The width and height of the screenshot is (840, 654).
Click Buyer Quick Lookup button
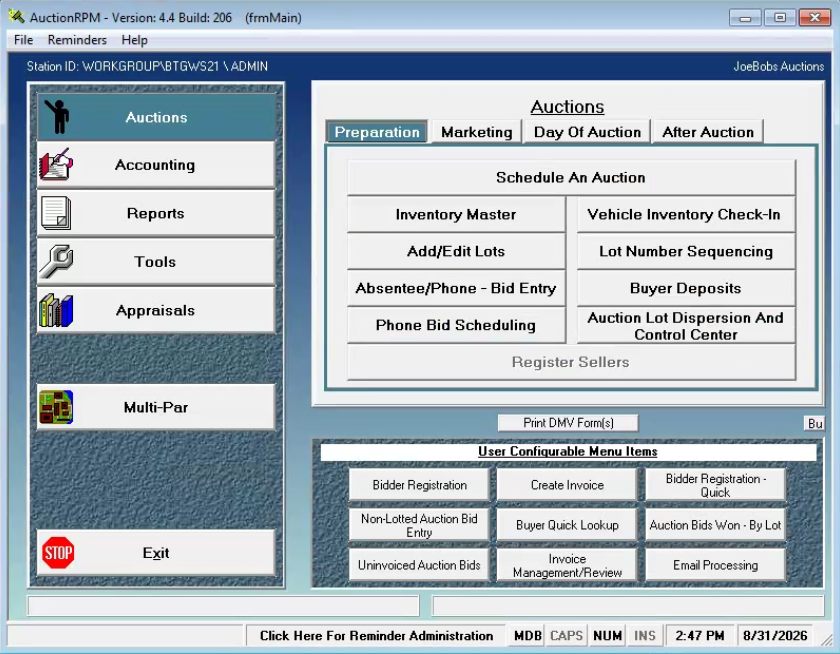pos(567,525)
